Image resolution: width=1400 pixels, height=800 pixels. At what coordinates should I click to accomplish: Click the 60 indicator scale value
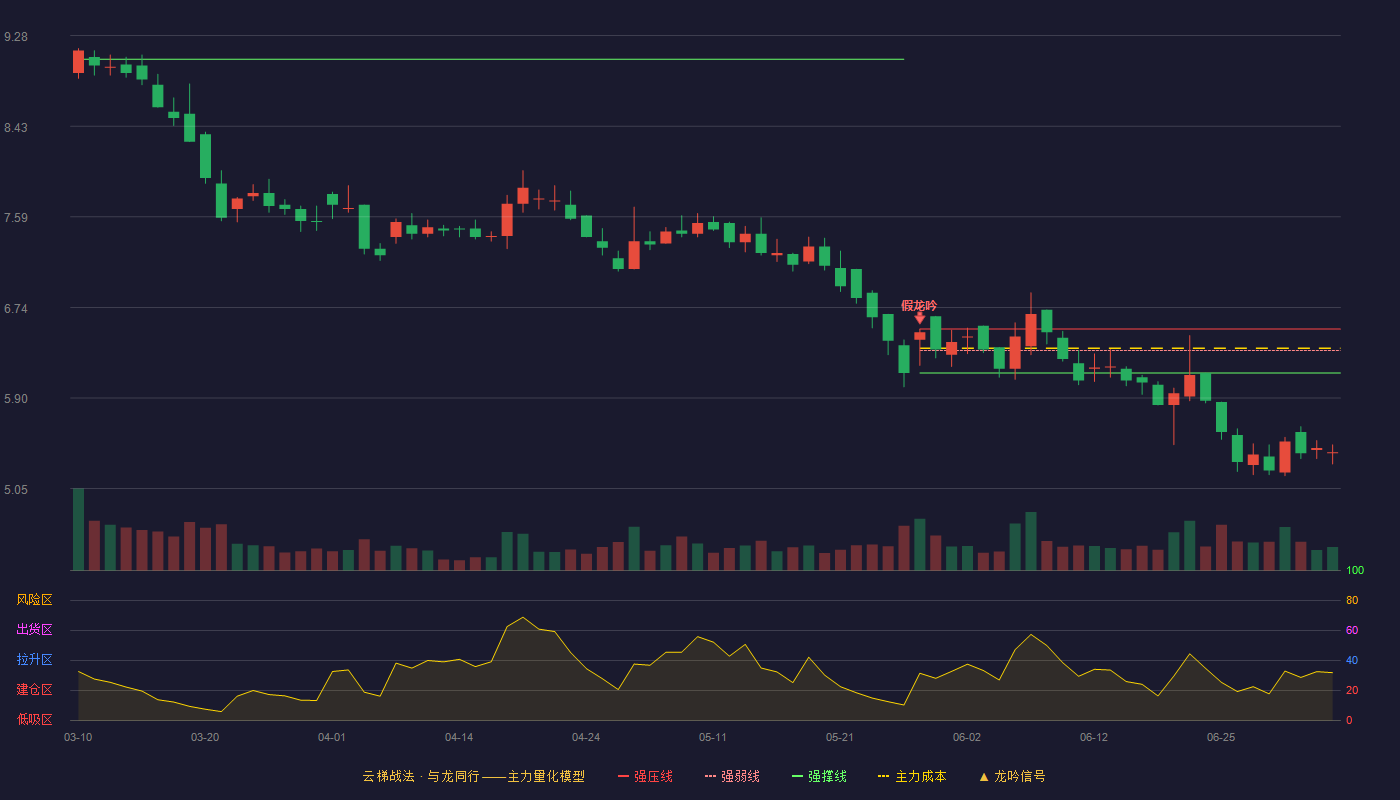(1352, 630)
